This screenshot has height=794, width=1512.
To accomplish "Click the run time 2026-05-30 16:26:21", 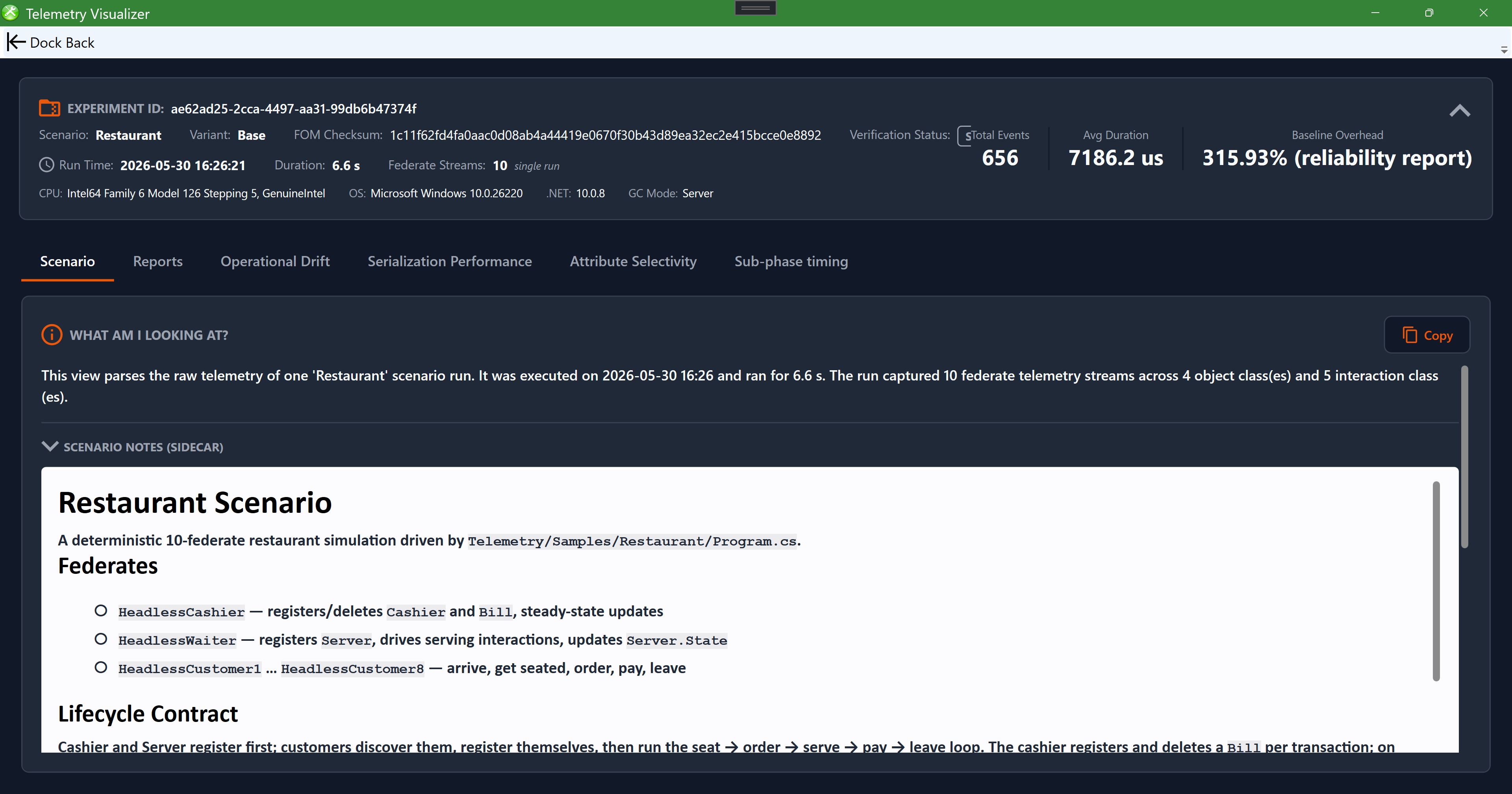I will (x=183, y=165).
